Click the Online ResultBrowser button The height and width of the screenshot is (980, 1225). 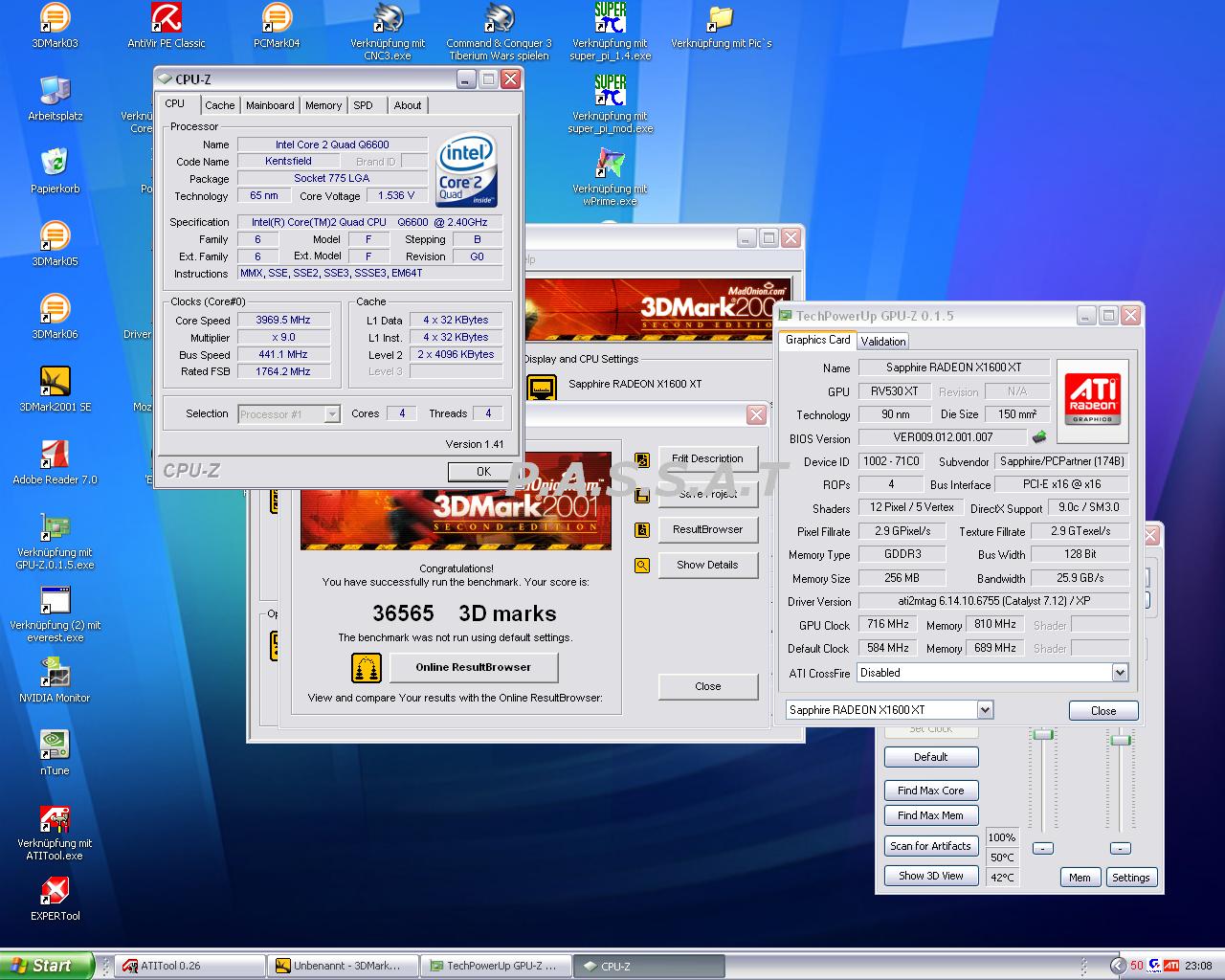pos(473,667)
